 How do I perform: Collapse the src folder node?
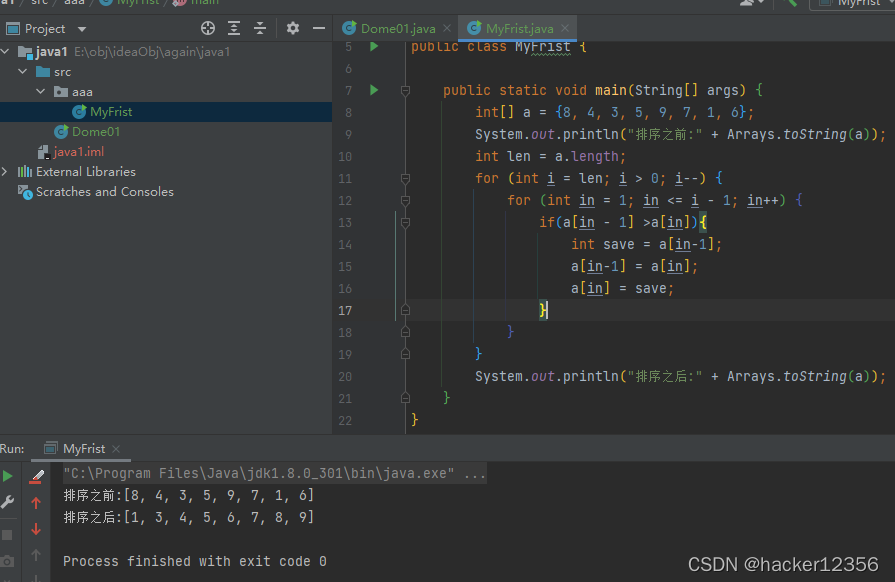coord(23,72)
